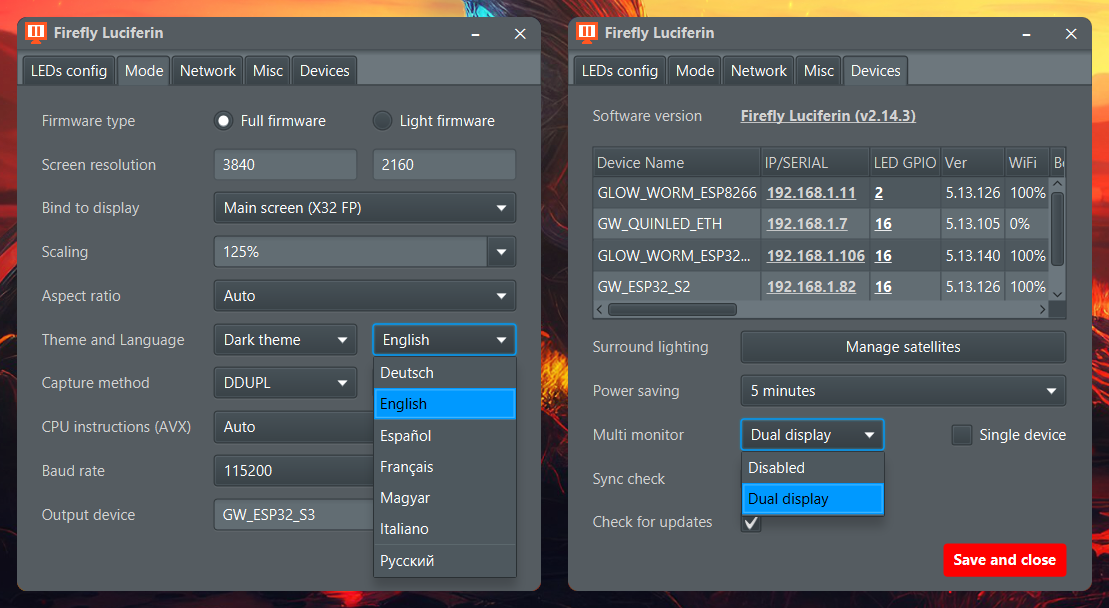Click LED GPIO column header
Viewport: 1109px width, 608px height.
[x=905, y=163]
